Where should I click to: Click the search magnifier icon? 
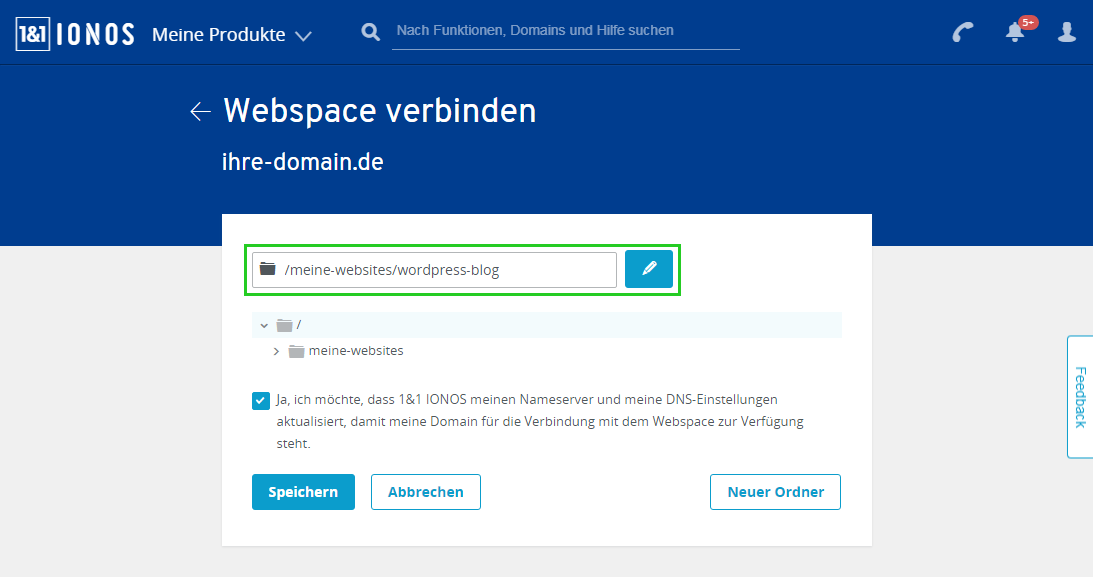(370, 31)
